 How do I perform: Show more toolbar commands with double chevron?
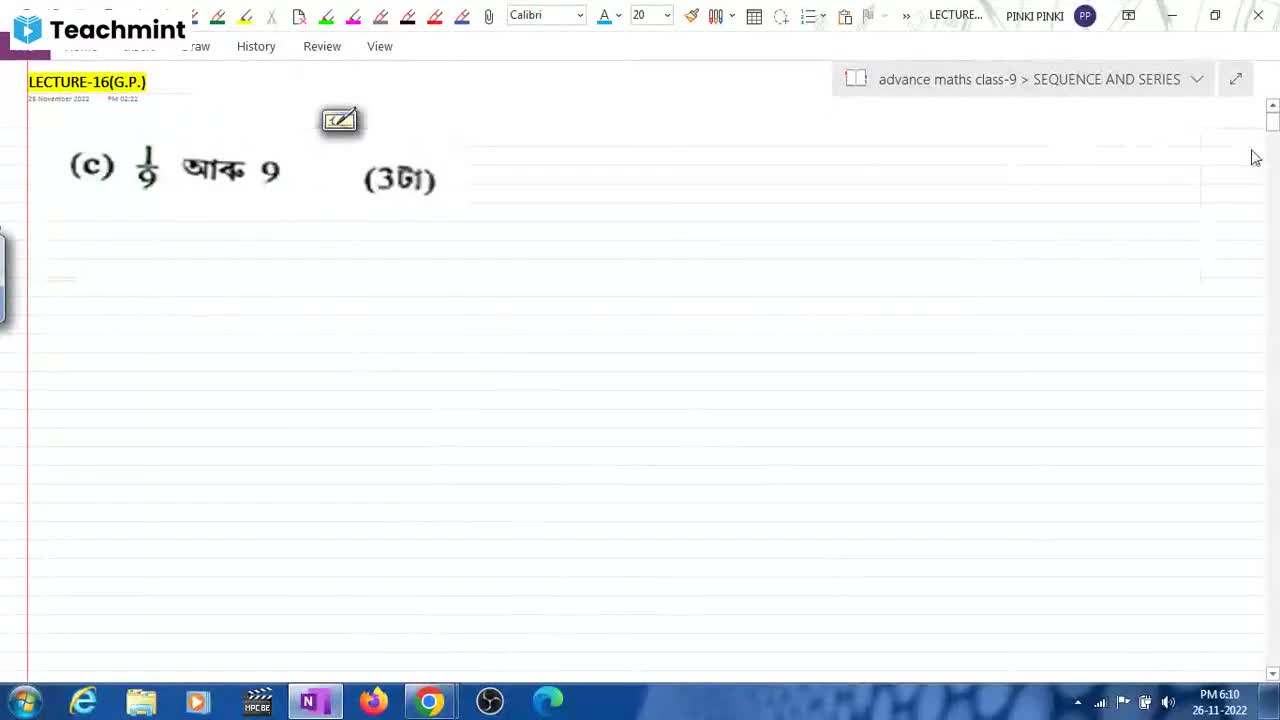click(x=906, y=16)
